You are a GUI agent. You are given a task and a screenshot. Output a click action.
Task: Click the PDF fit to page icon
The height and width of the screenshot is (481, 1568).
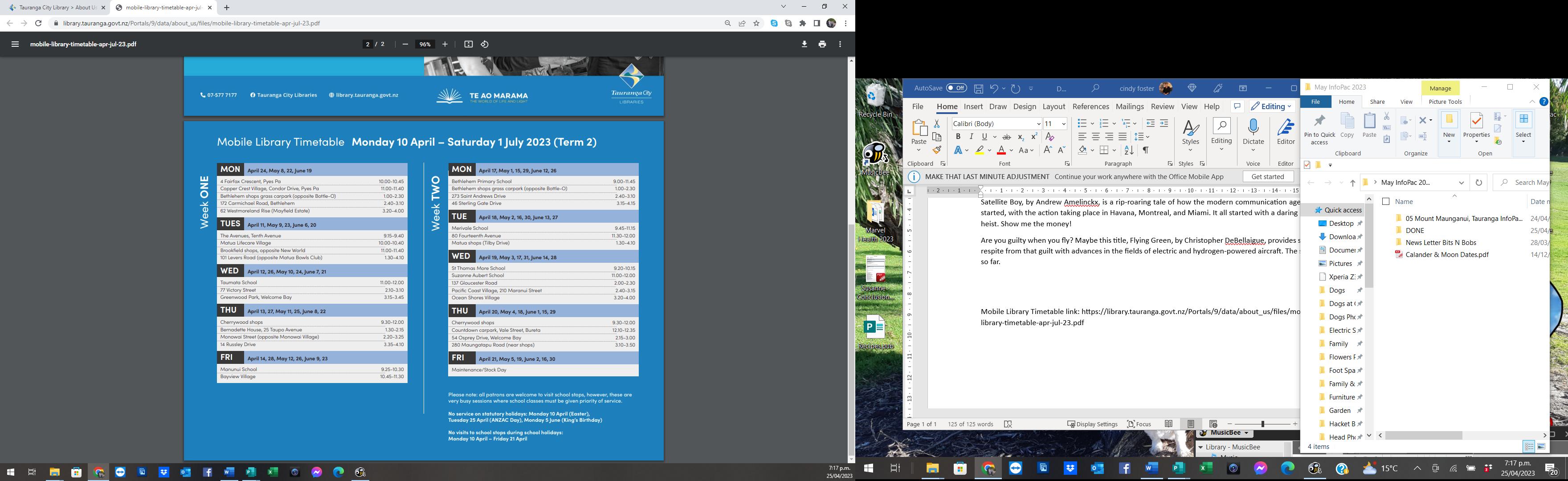click(468, 45)
